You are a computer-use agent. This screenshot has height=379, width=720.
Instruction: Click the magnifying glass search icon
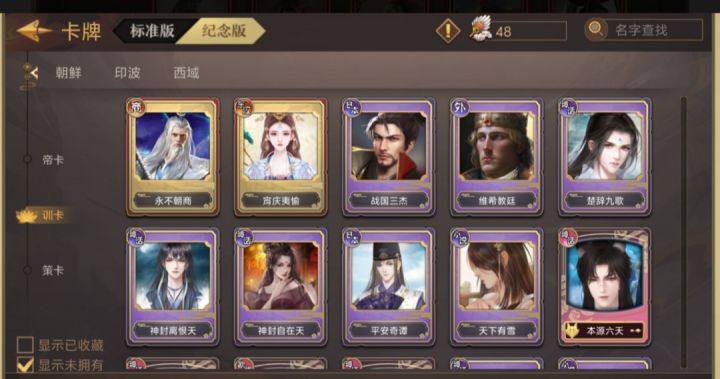coord(596,29)
